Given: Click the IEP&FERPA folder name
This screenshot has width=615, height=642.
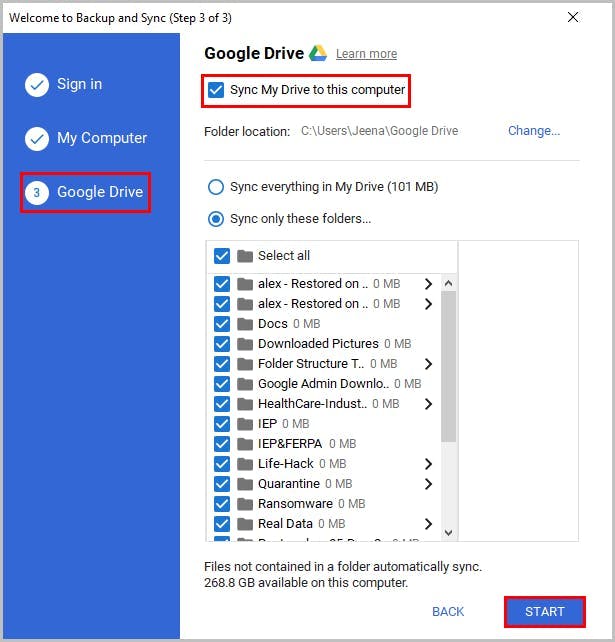Looking at the screenshot, I should [290, 444].
